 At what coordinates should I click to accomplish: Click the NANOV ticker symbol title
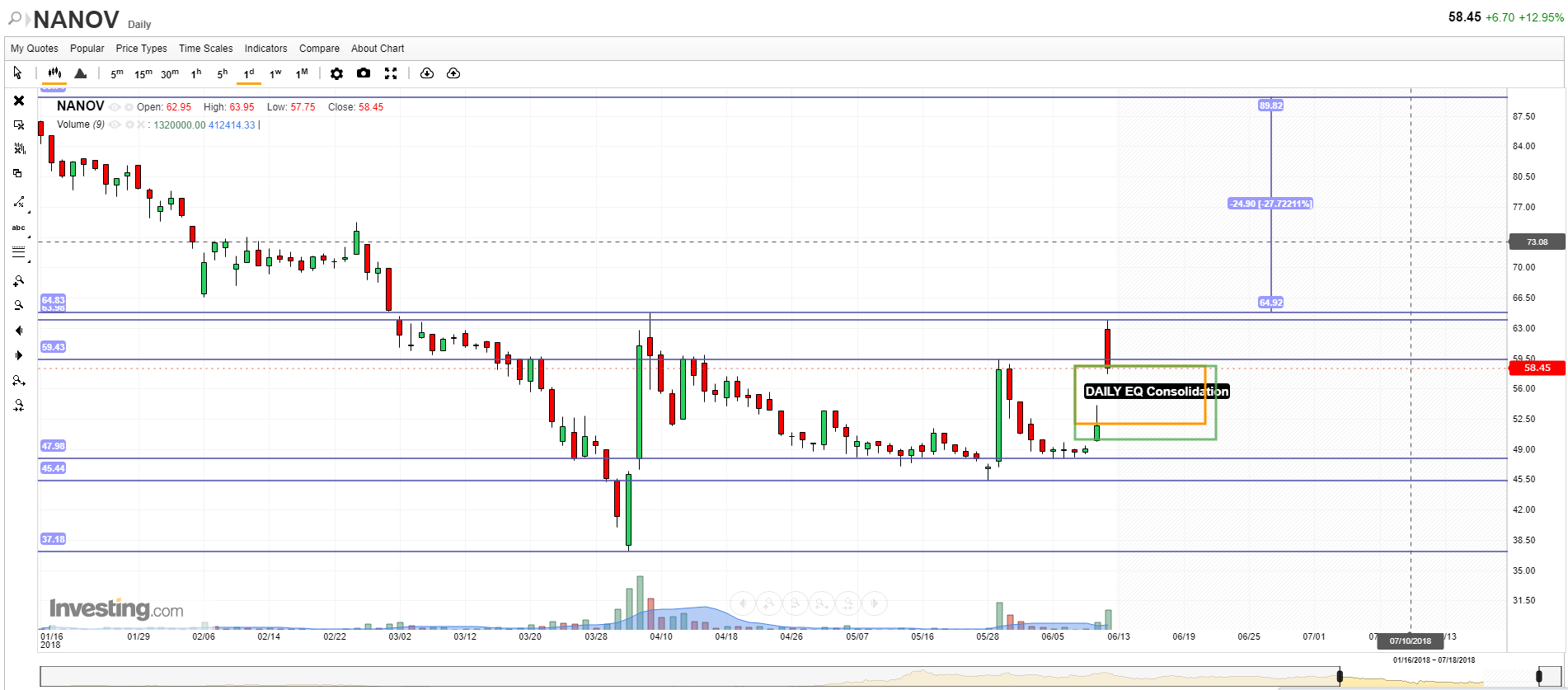[x=76, y=19]
